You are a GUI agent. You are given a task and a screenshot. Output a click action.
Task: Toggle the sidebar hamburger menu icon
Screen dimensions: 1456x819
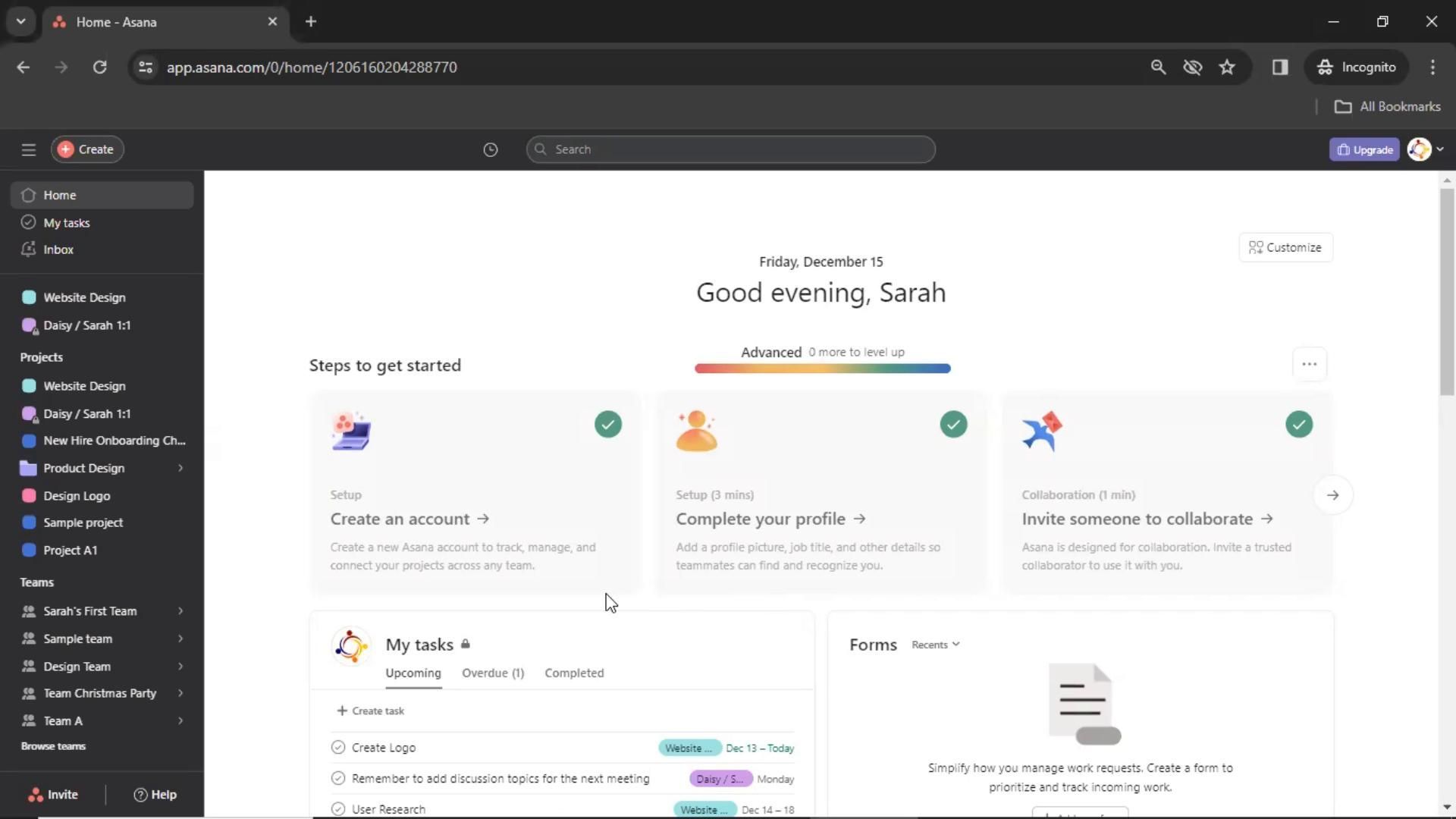coord(29,149)
